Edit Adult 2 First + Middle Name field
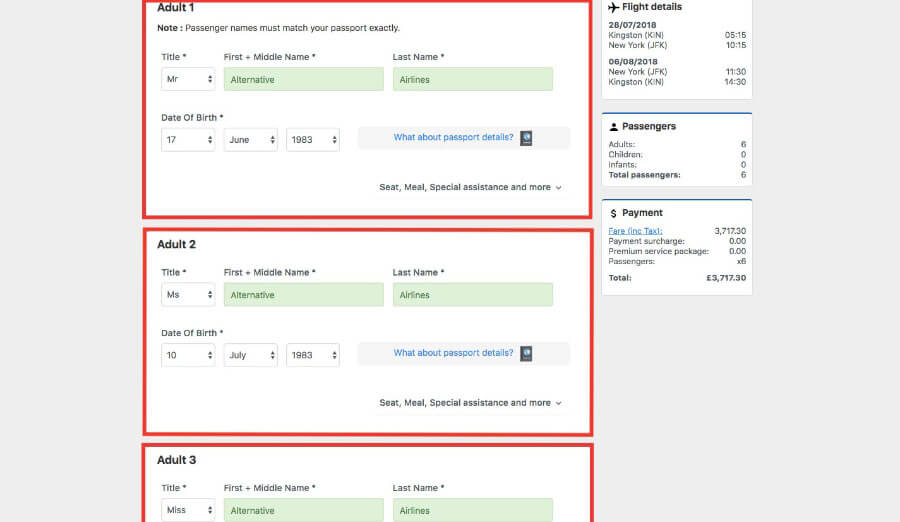900x522 pixels. (304, 295)
